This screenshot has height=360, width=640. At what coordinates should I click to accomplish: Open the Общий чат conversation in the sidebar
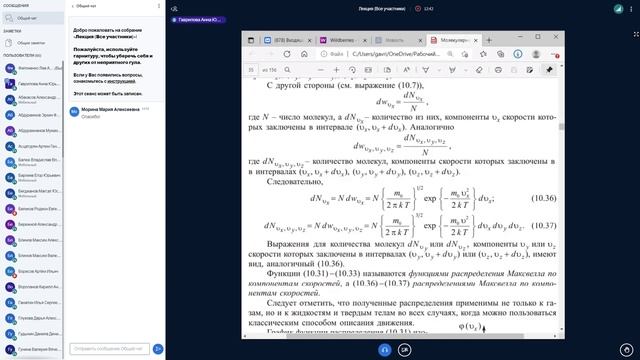[33, 18]
